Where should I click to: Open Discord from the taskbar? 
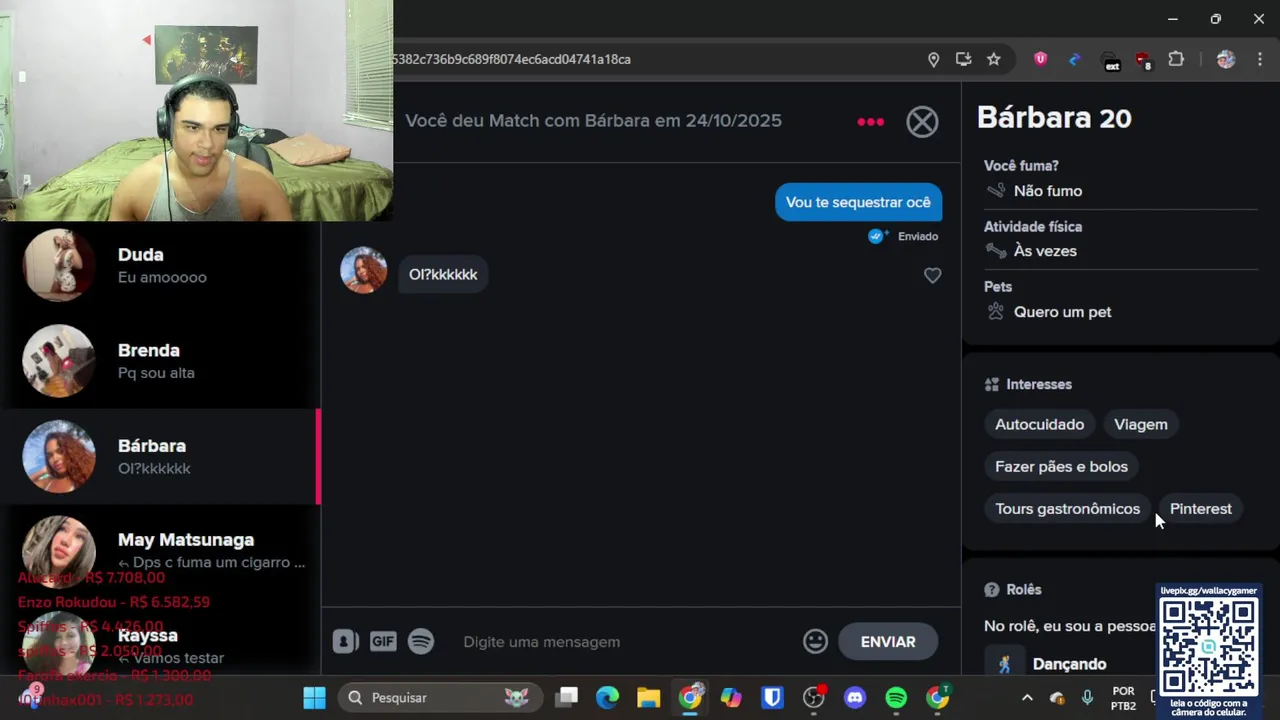pos(854,697)
